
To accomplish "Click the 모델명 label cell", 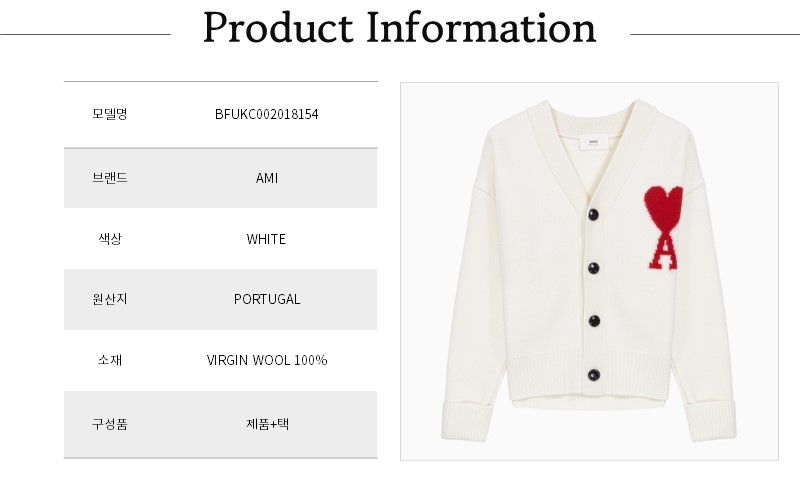I will [x=110, y=114].
